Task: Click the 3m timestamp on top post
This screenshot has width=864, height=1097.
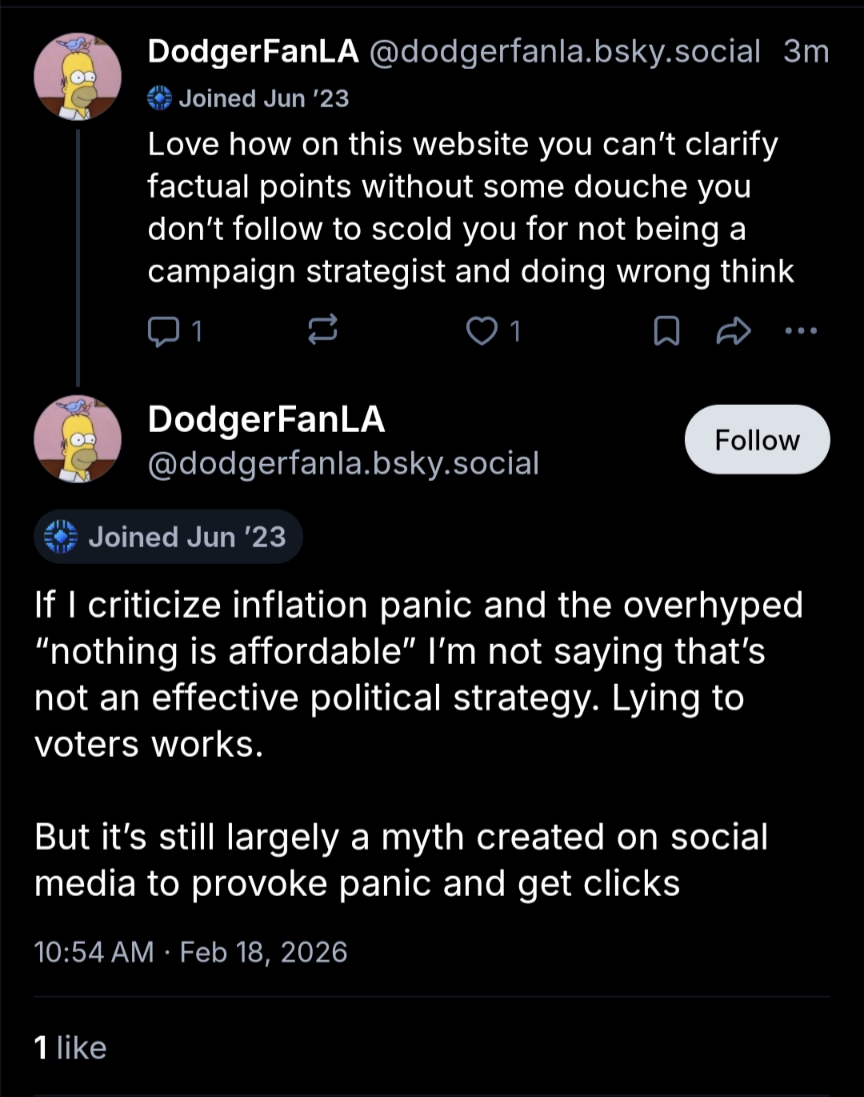Action: click(806, 51)
